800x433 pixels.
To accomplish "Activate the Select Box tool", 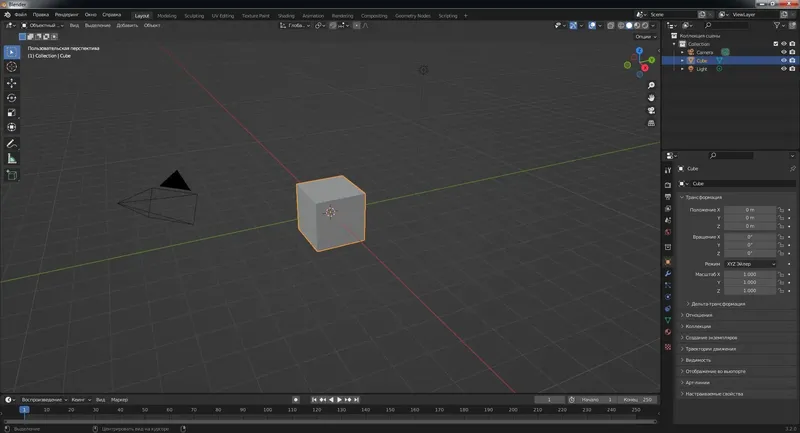I will (12, 52).
